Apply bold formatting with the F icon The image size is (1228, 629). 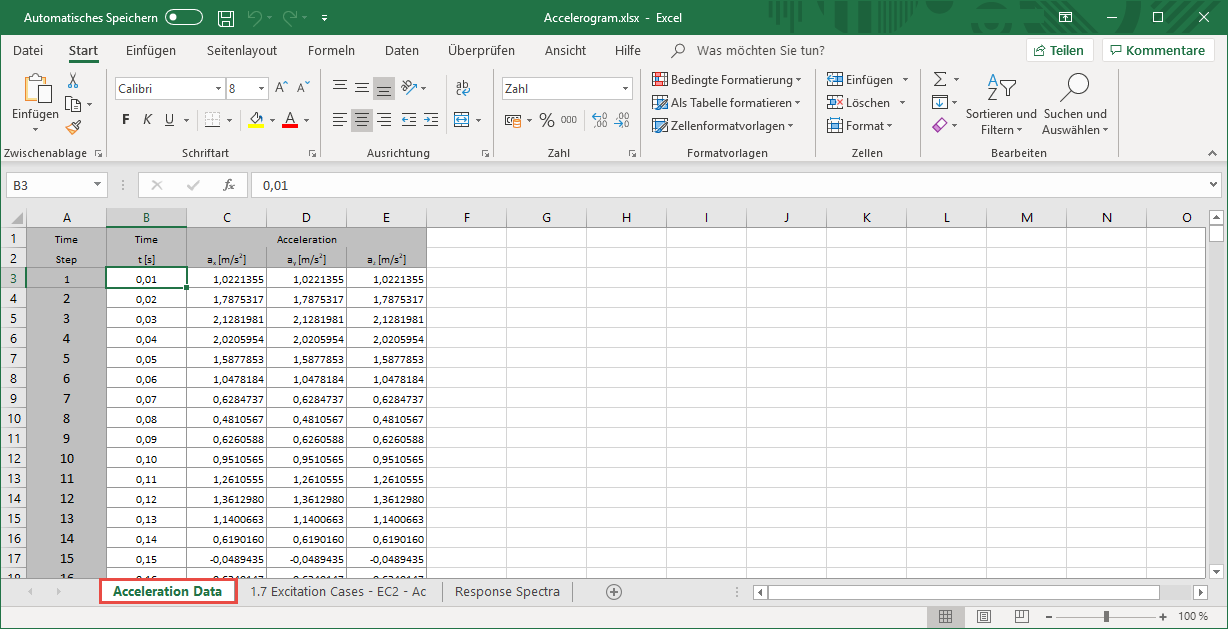pos(124,119)
